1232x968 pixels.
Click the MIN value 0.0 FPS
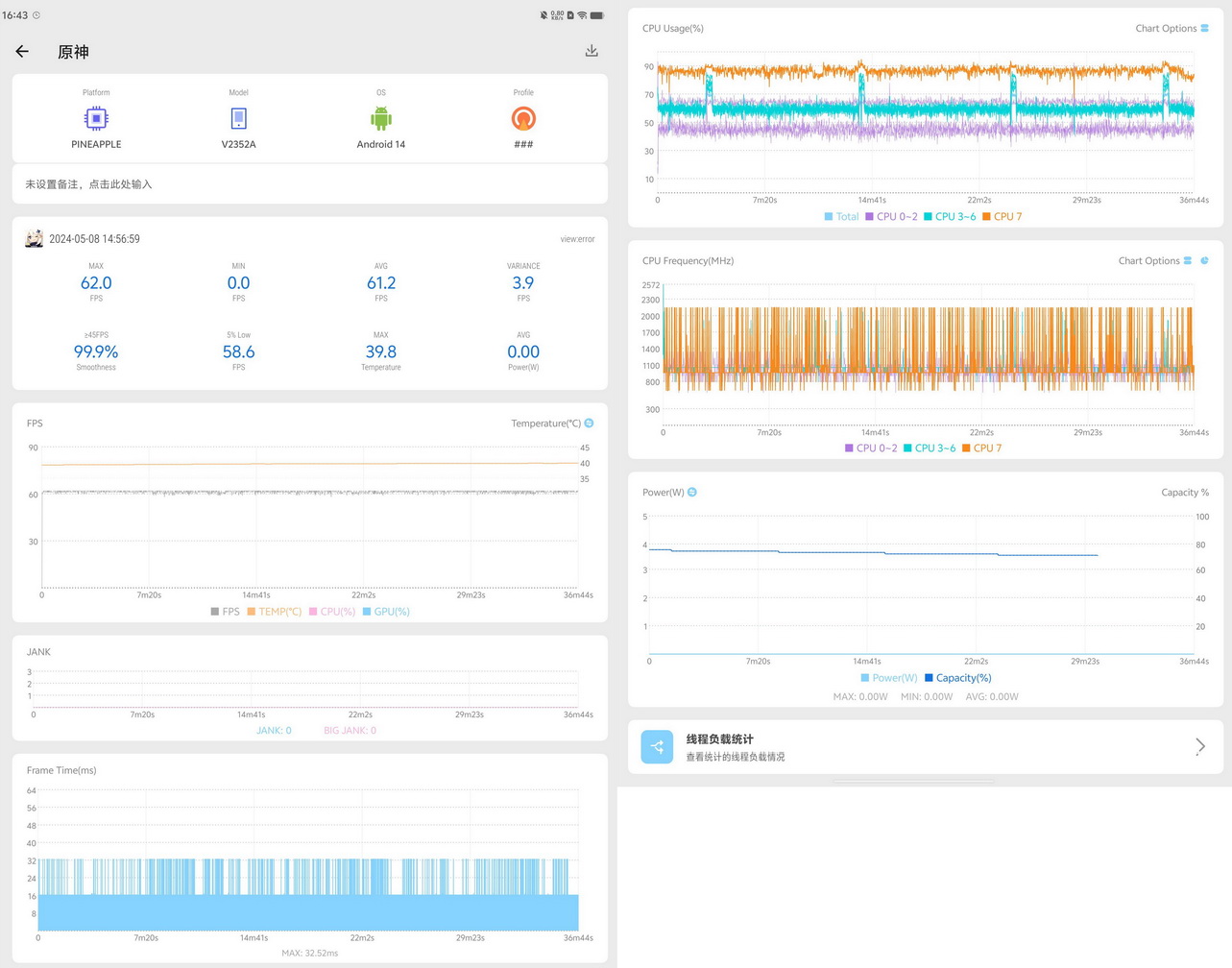(x=238, y=283)
